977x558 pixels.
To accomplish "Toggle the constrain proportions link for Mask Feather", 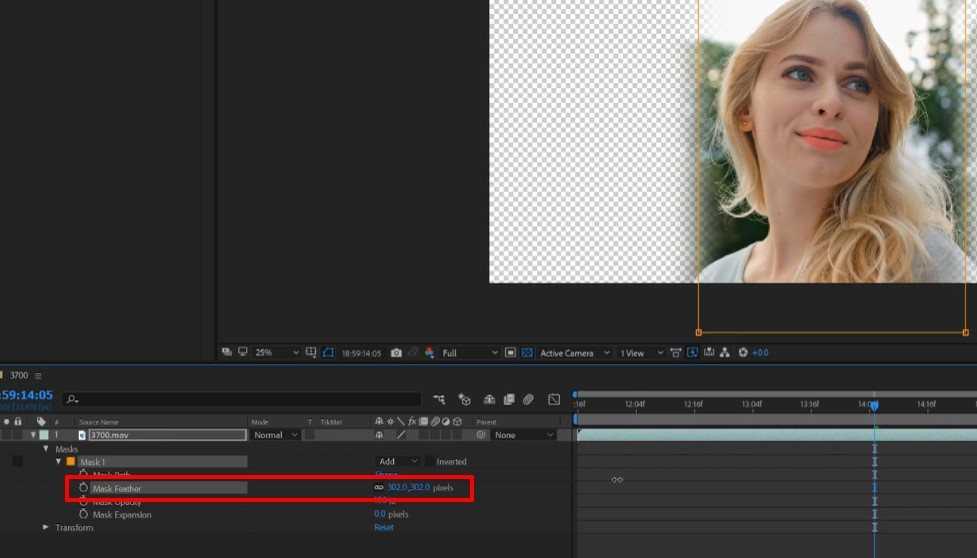I will tap(379, 488).
